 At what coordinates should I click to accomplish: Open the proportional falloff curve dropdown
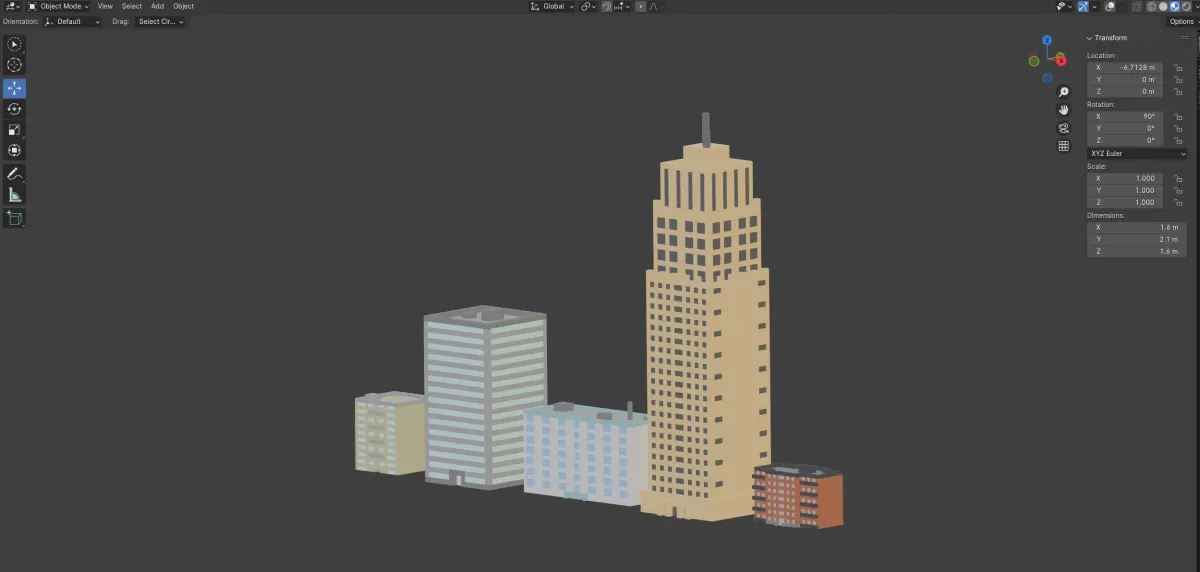click(x=654, y=6)
